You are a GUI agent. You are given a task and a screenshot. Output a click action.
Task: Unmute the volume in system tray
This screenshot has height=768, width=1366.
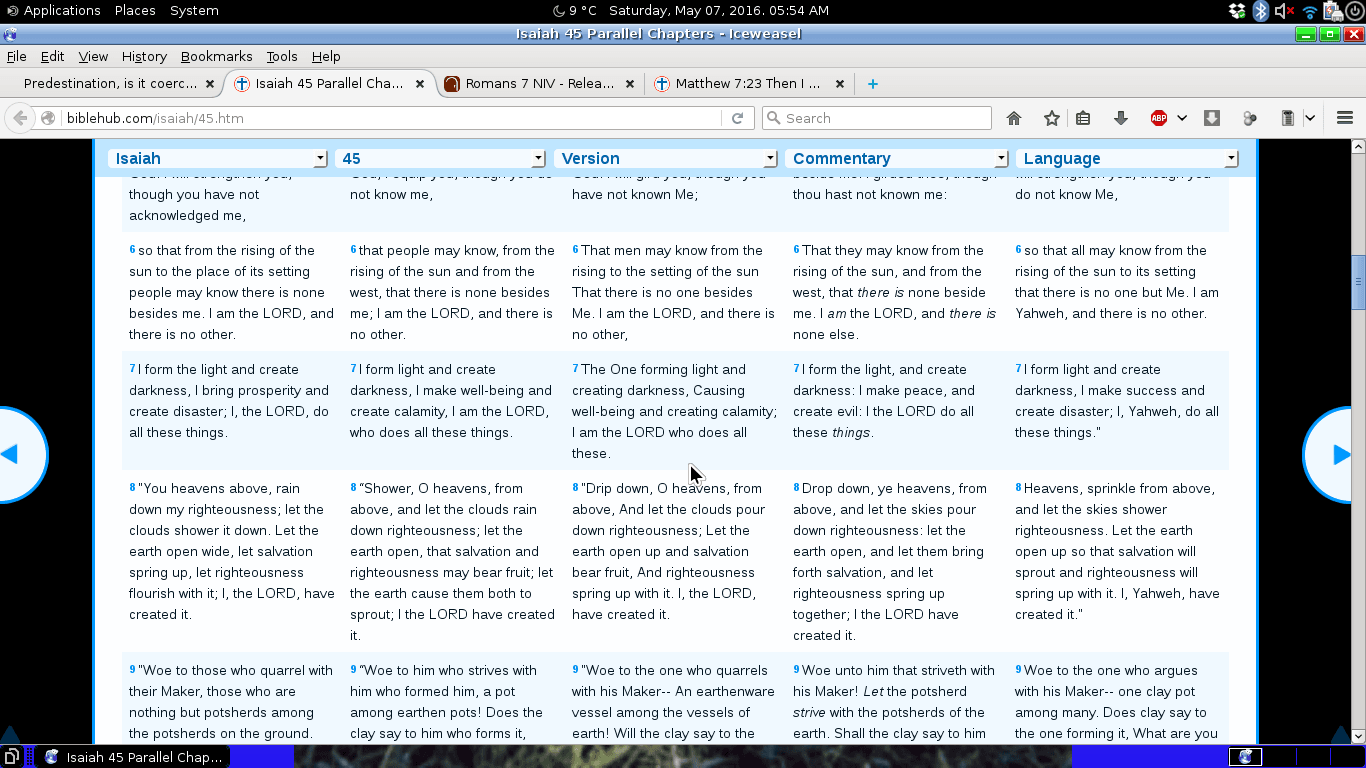click(1285, 11)
